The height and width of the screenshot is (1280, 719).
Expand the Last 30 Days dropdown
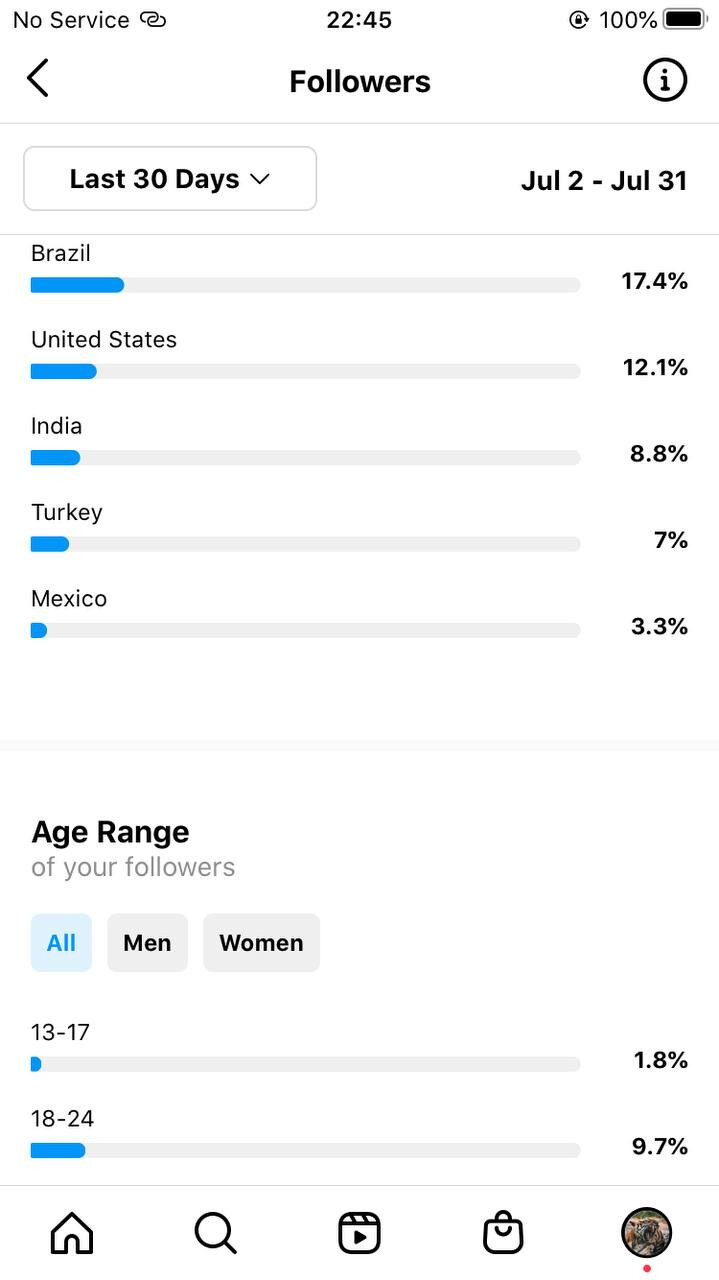tap(170, 179)
